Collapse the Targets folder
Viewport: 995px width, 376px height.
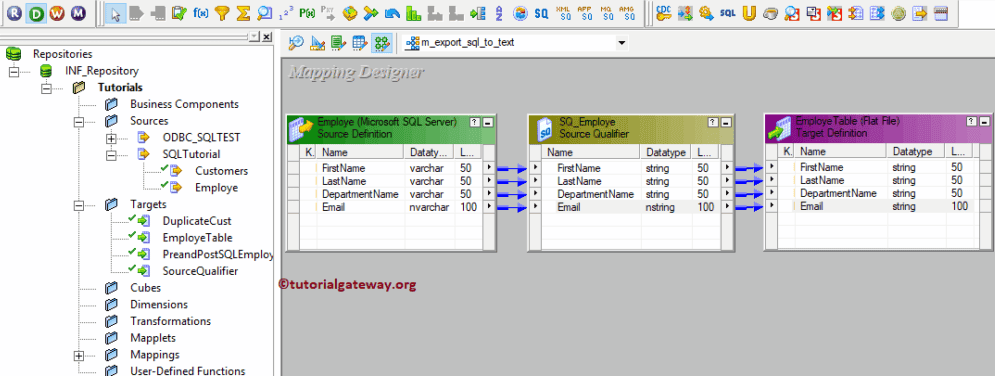pos(79,204)
